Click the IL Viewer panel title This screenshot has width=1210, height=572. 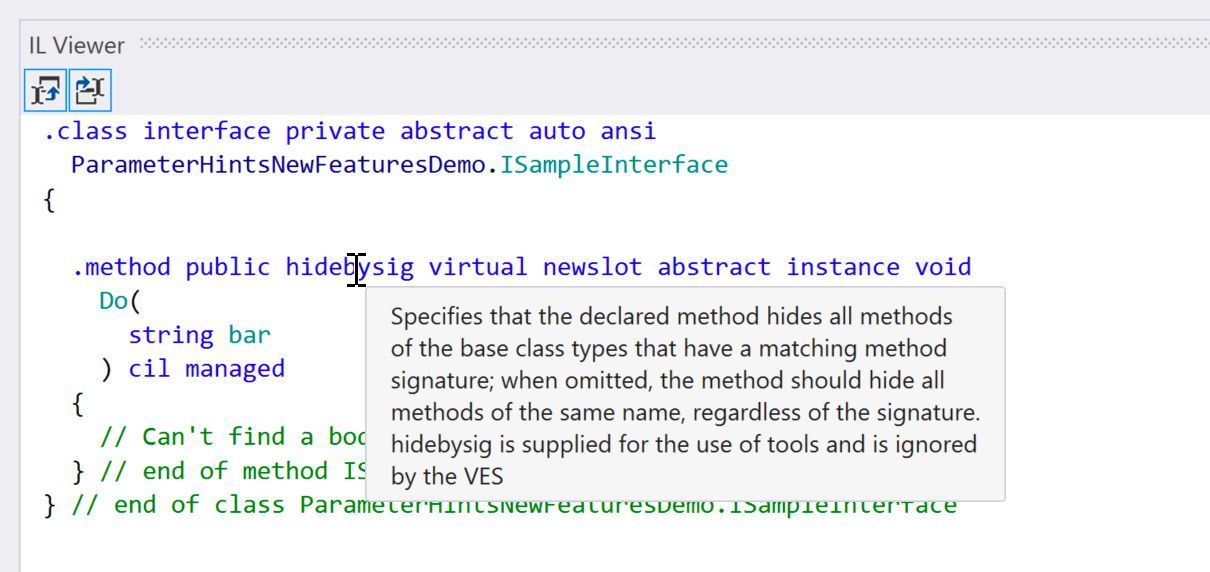coord(76,45)
